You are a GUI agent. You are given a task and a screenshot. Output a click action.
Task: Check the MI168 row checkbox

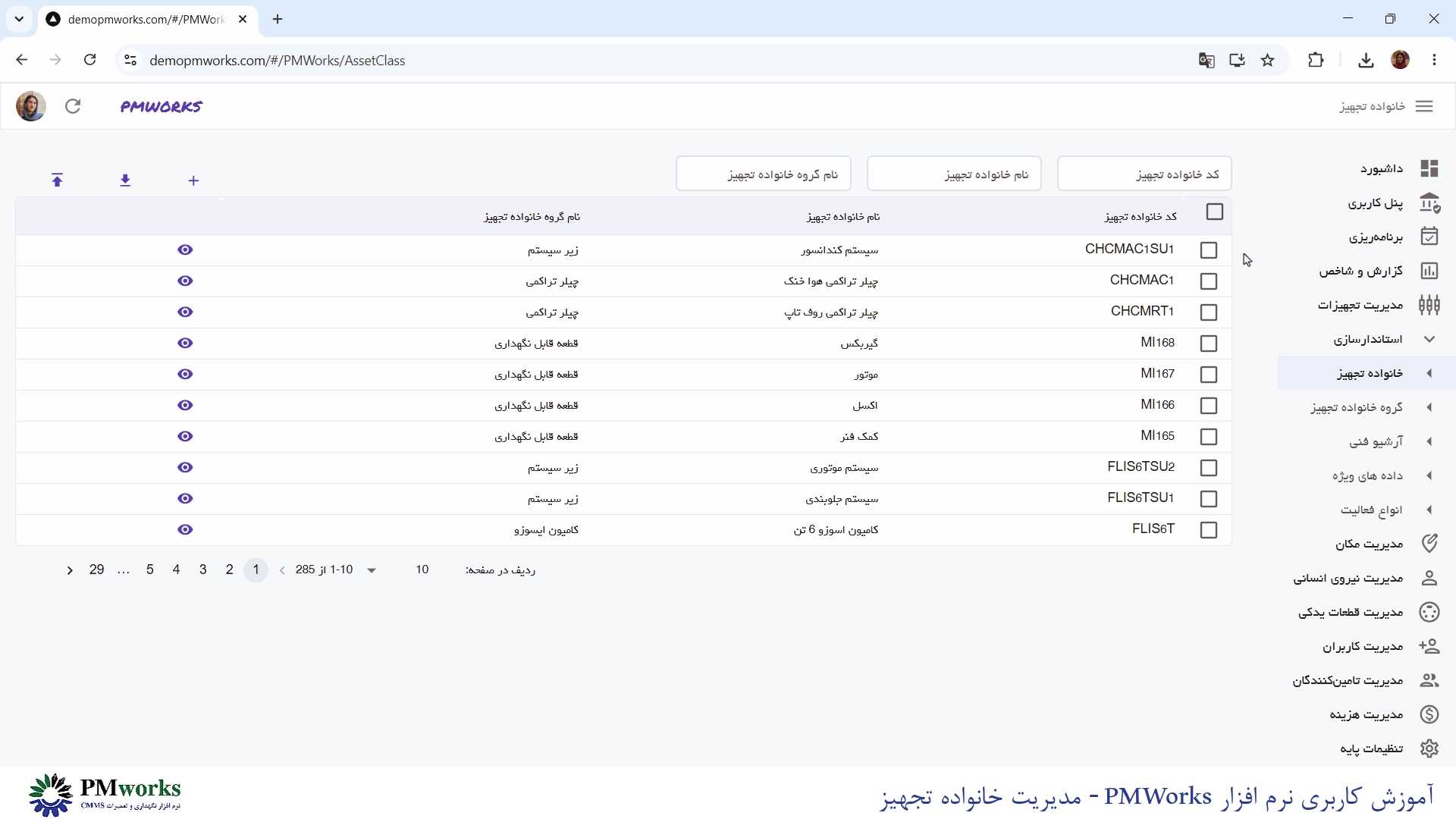[1209, 344]
